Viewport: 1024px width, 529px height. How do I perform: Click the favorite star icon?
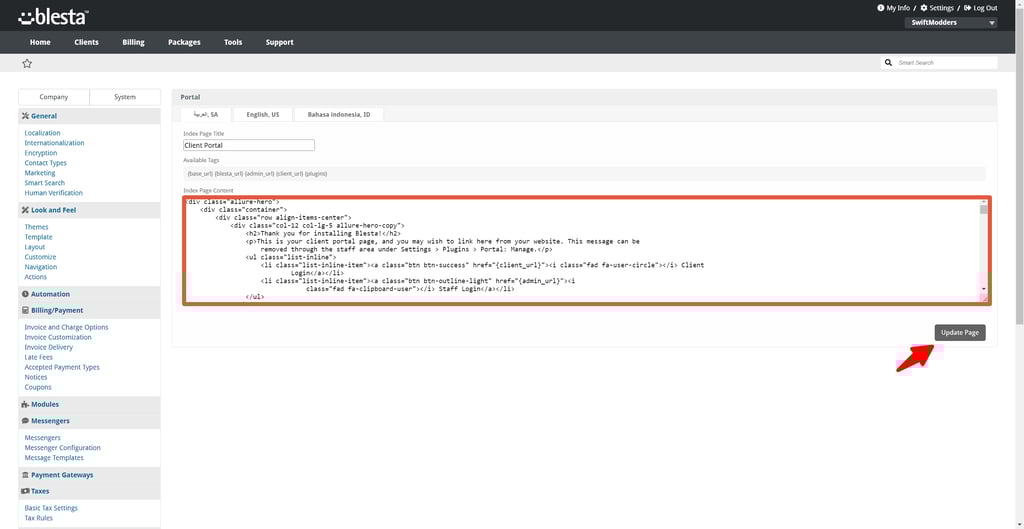point(27,63)
